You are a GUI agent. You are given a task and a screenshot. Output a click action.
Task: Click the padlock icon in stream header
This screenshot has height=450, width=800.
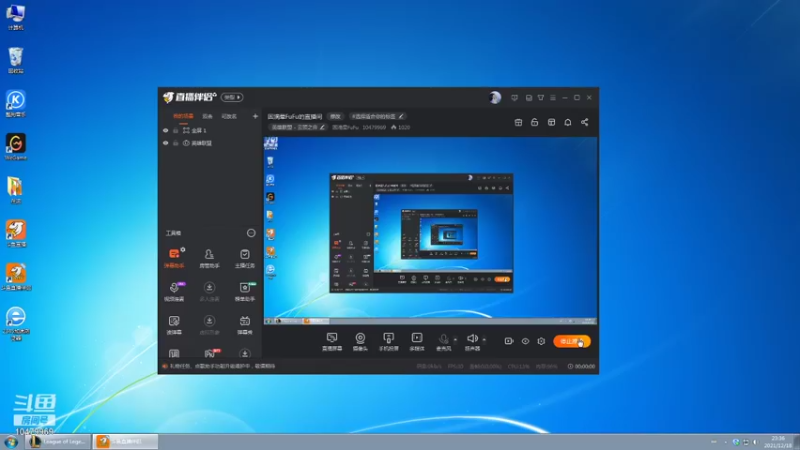point(535,122)
